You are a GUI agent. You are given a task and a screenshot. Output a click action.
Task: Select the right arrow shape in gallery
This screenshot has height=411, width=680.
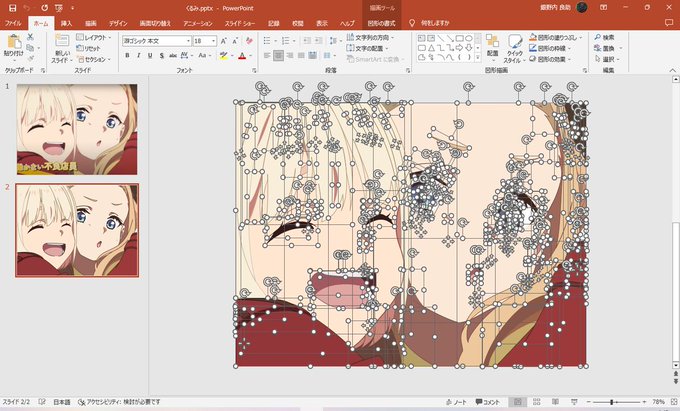(459, 48)
